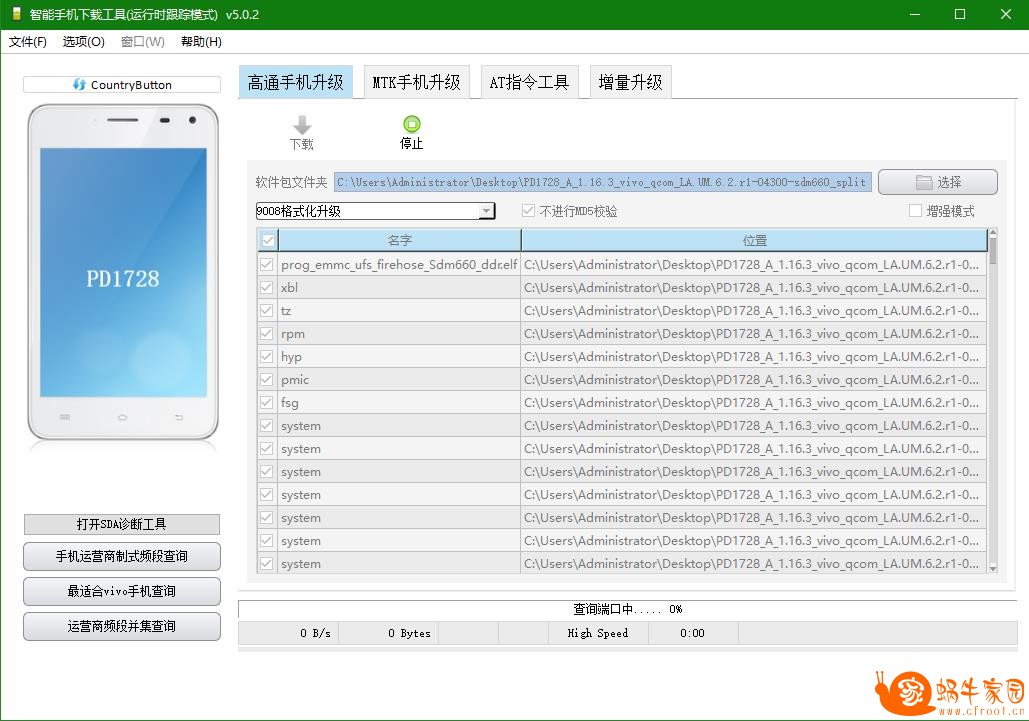Toggle checkbox for xbl row
Screen dimensions: 1029x721
(266, 287)
